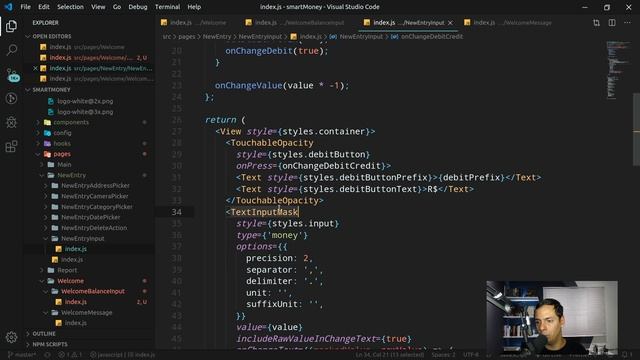Switch to index.js WelcomeMessage editor tab
Viewport: 640px width, 360px height.
(x=510, y=23)
